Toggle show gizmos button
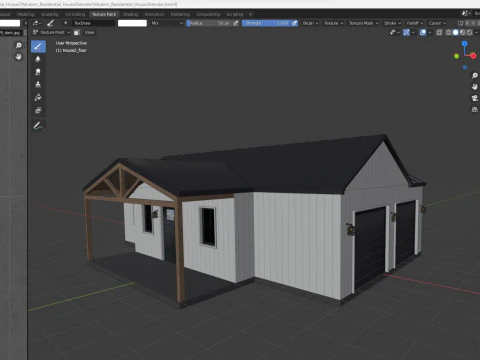The height and width of the screenshot is (360, 480). coord(406,32)
